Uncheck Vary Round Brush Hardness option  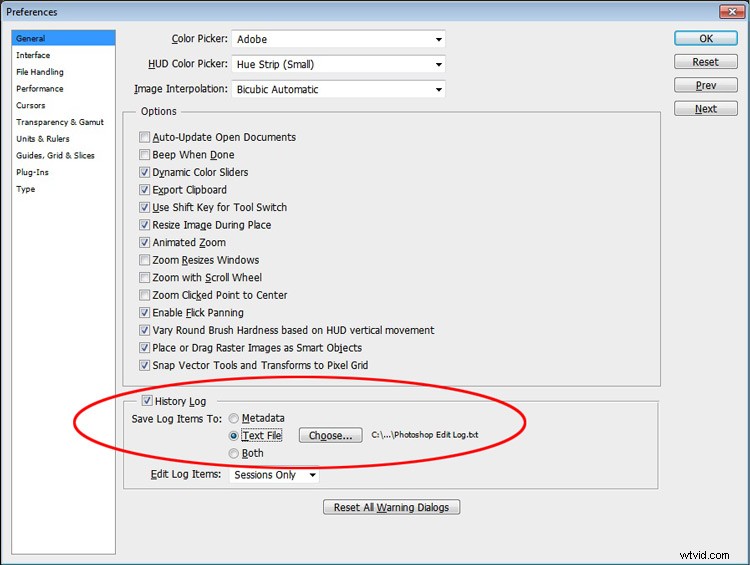[144, 330]
